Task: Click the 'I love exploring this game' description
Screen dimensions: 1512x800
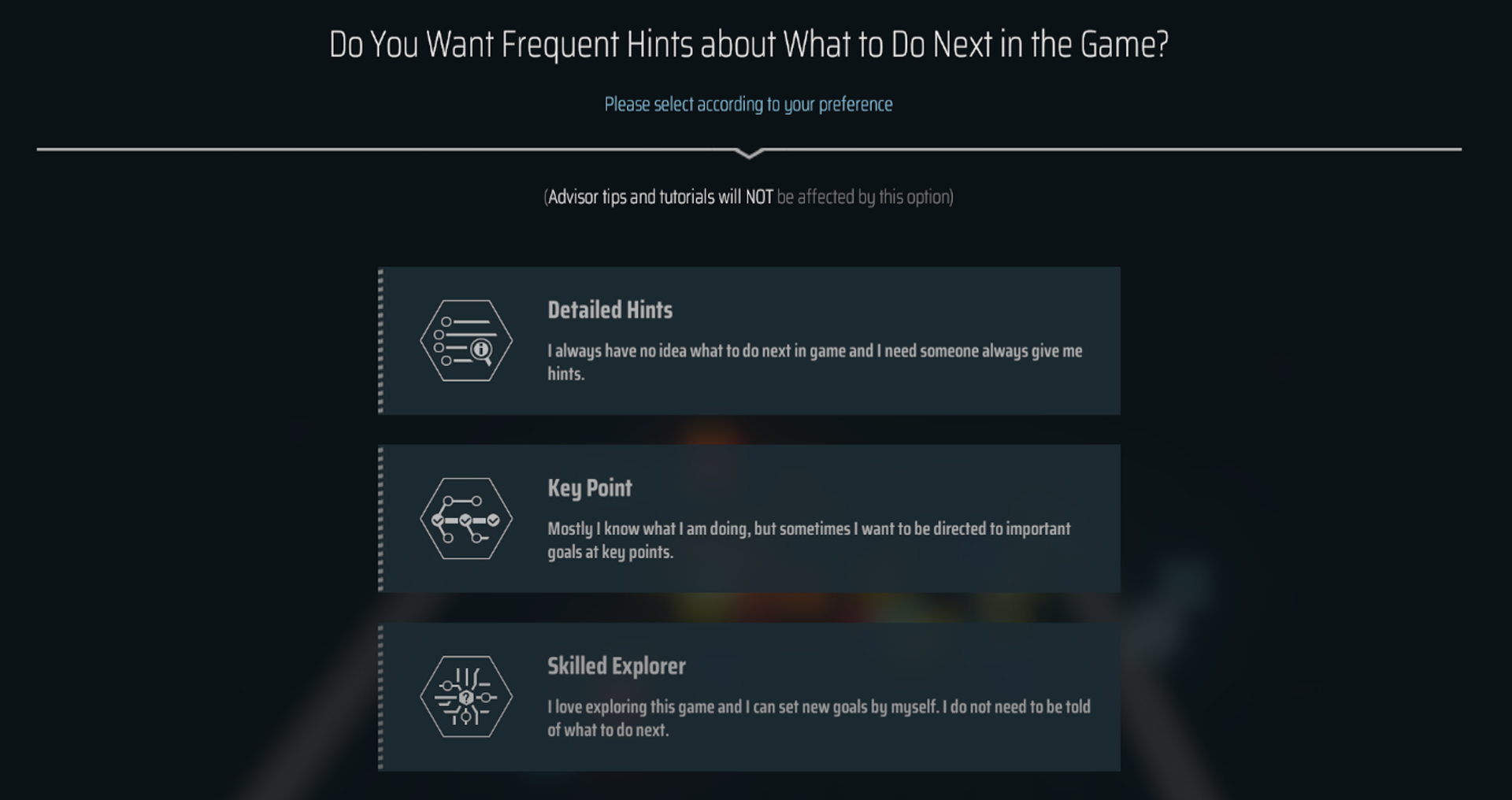Action: pos(819,718)
